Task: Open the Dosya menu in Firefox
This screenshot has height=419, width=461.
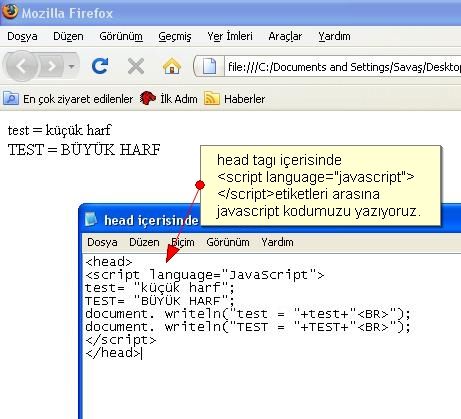Action: click(x=22, y=36)
